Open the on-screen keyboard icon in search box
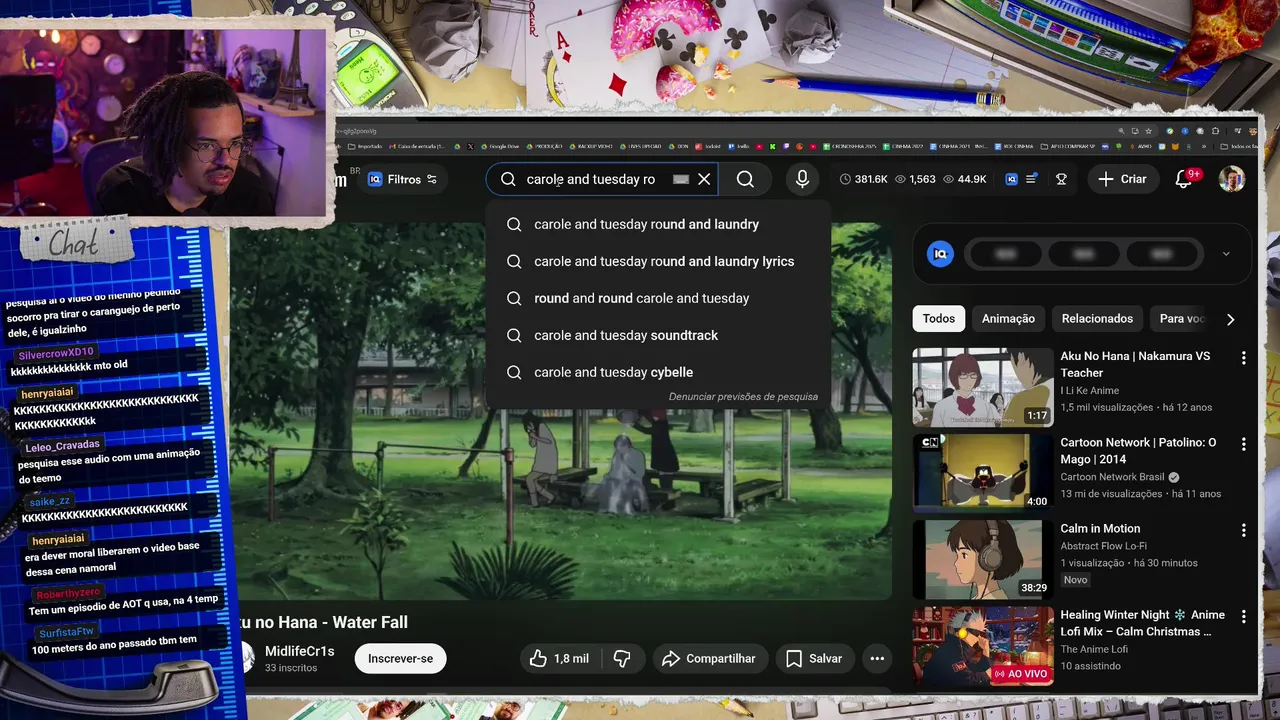The image size is (1280, 720). [x=681, y=179]
